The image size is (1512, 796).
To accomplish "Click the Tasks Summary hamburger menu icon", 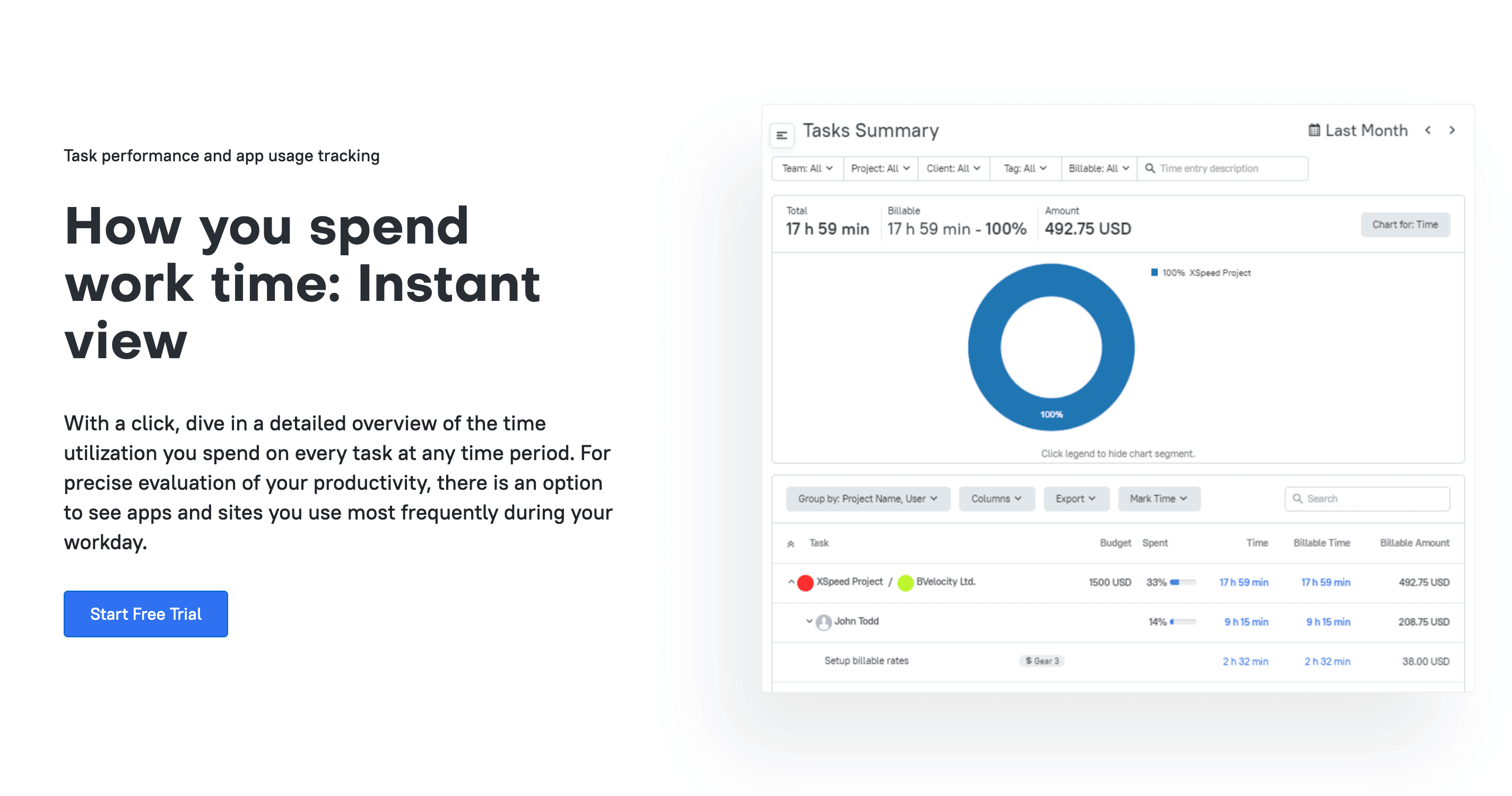I will [x=783, y=131].
